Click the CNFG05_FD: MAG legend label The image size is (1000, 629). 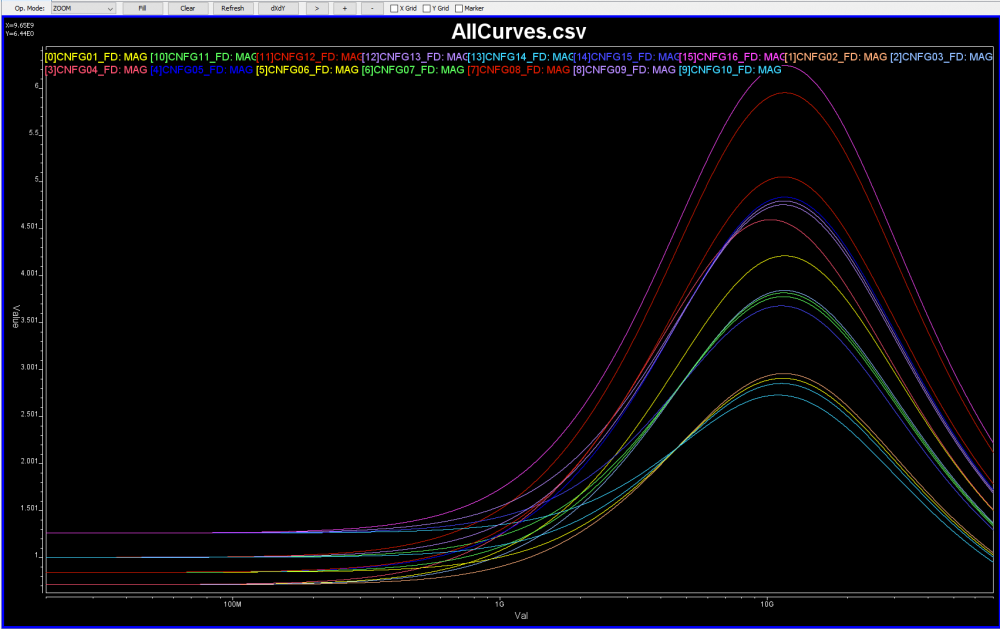click(x=201, y=70)
